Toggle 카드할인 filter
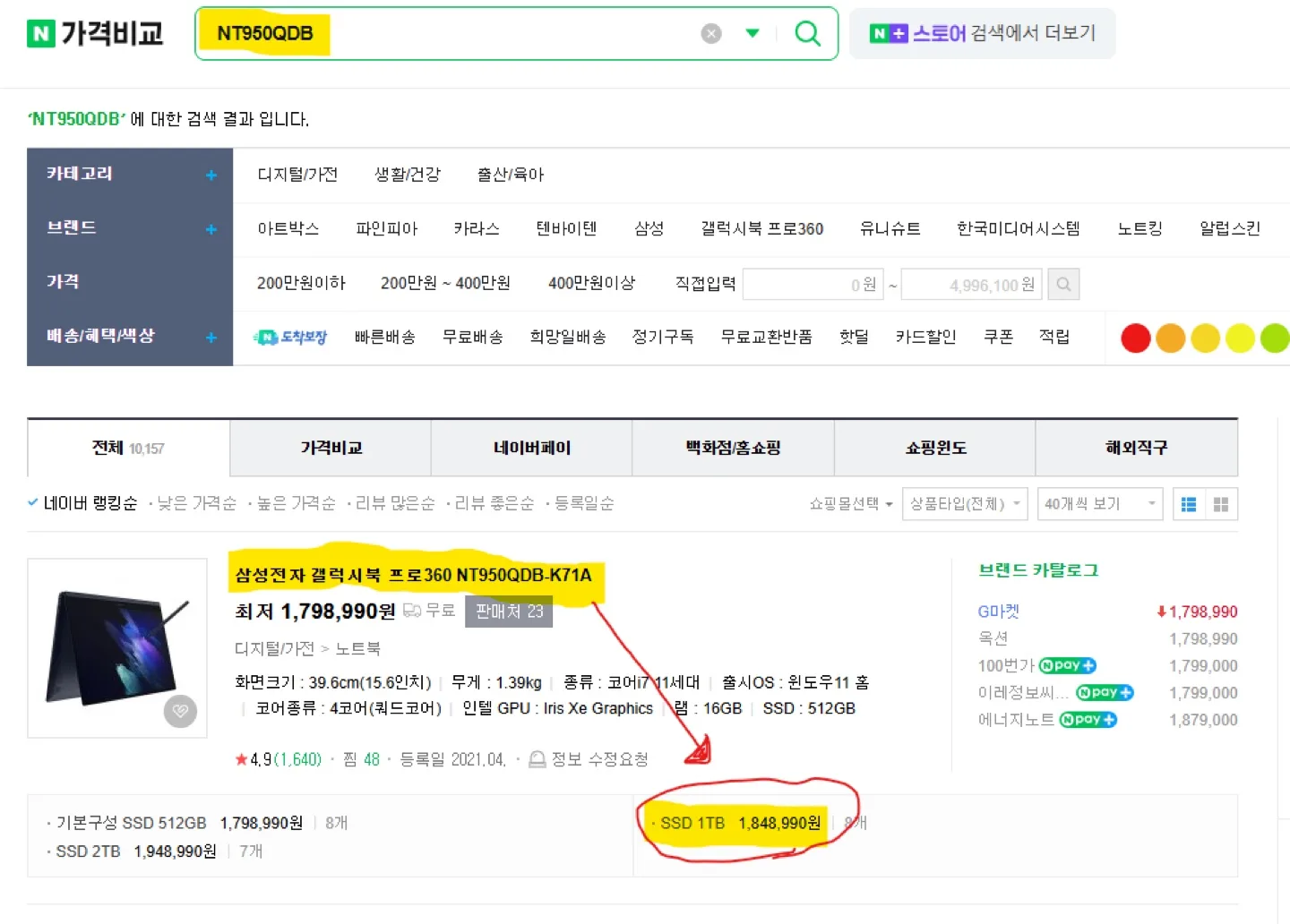The width and height of the screenshot is (1290, 924). point(926,338)
